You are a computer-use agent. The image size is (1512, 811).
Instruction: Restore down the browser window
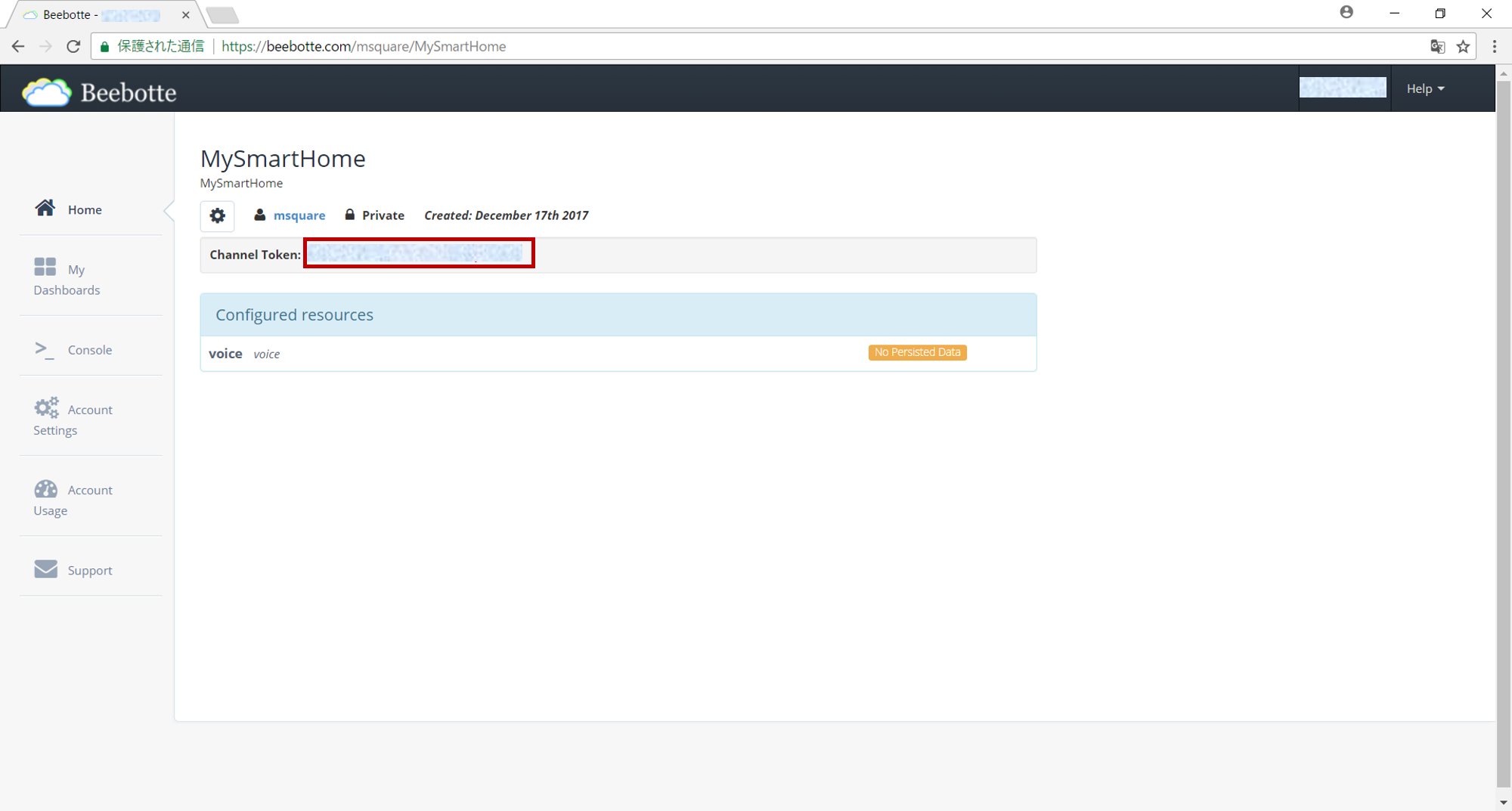[1440, 14]
